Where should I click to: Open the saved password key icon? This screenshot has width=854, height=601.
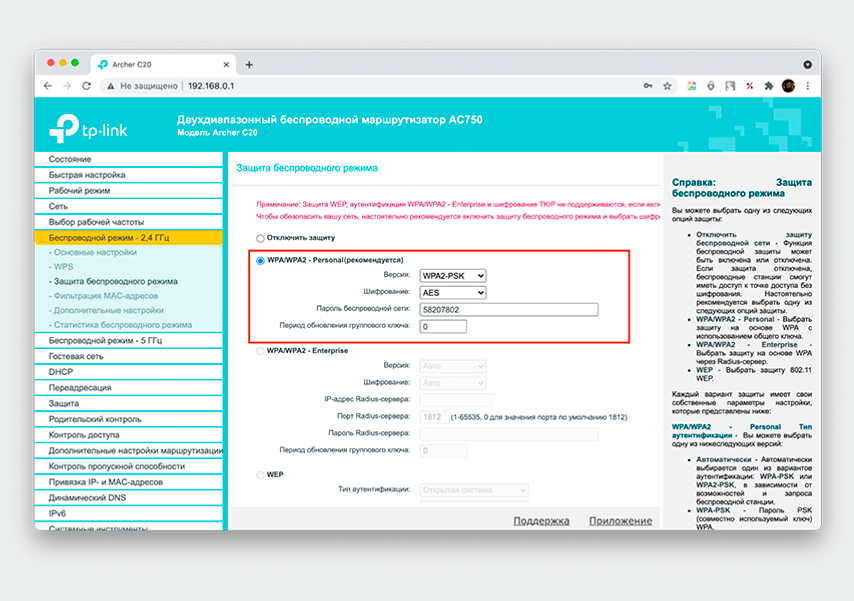(648, 86)
